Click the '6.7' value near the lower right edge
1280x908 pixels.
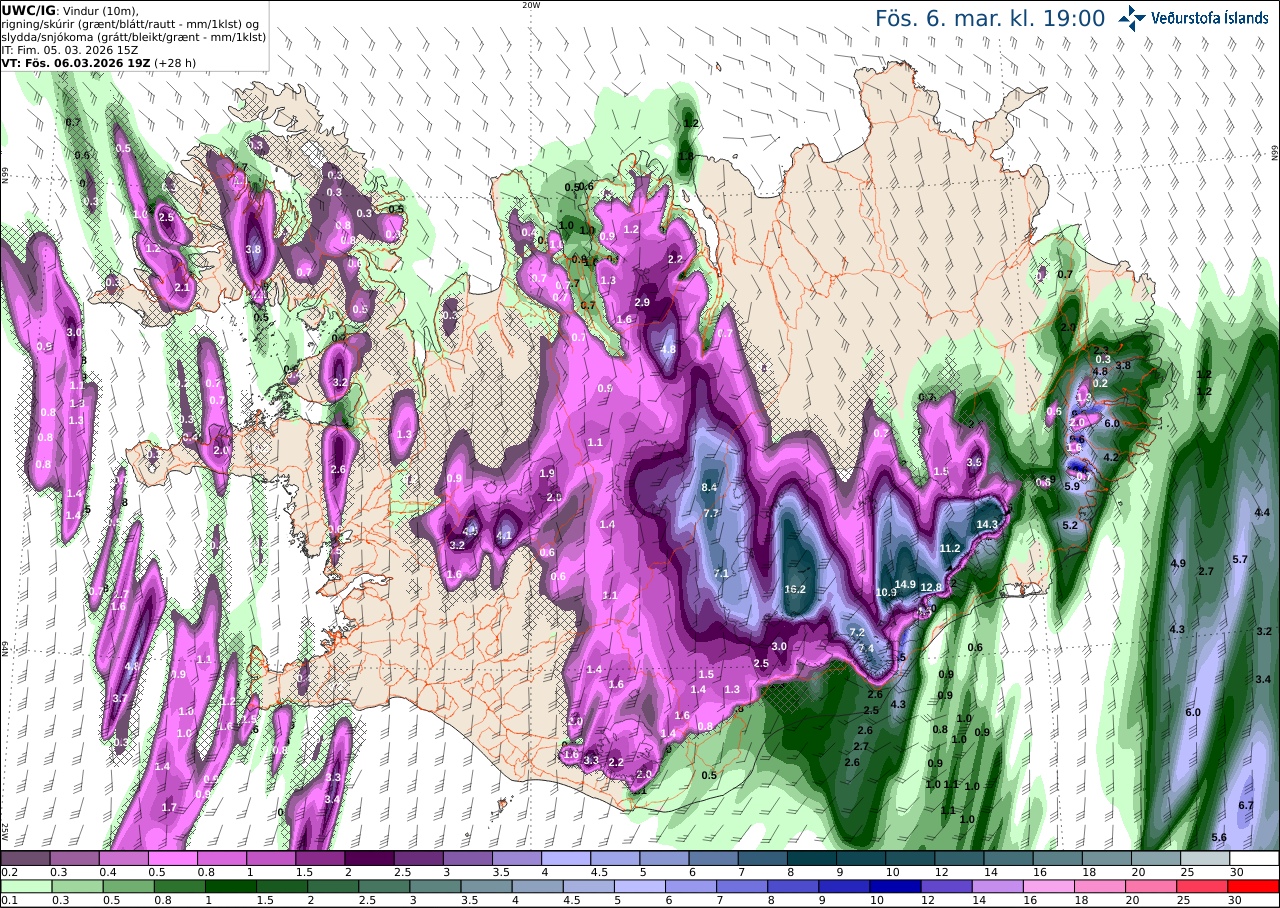1246,805
